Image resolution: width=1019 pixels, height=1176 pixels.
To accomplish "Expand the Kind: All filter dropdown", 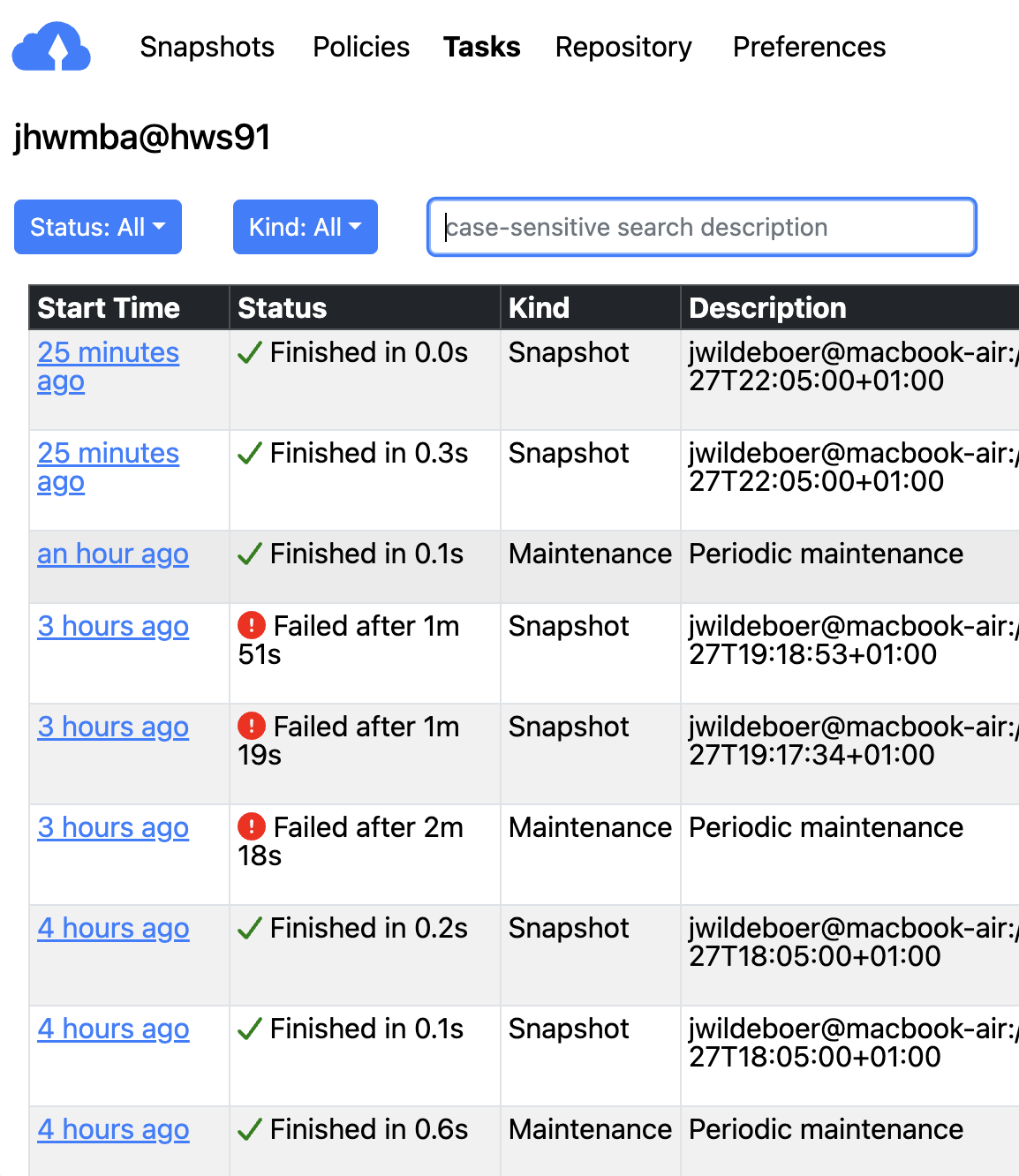I will tap(306, 227).
